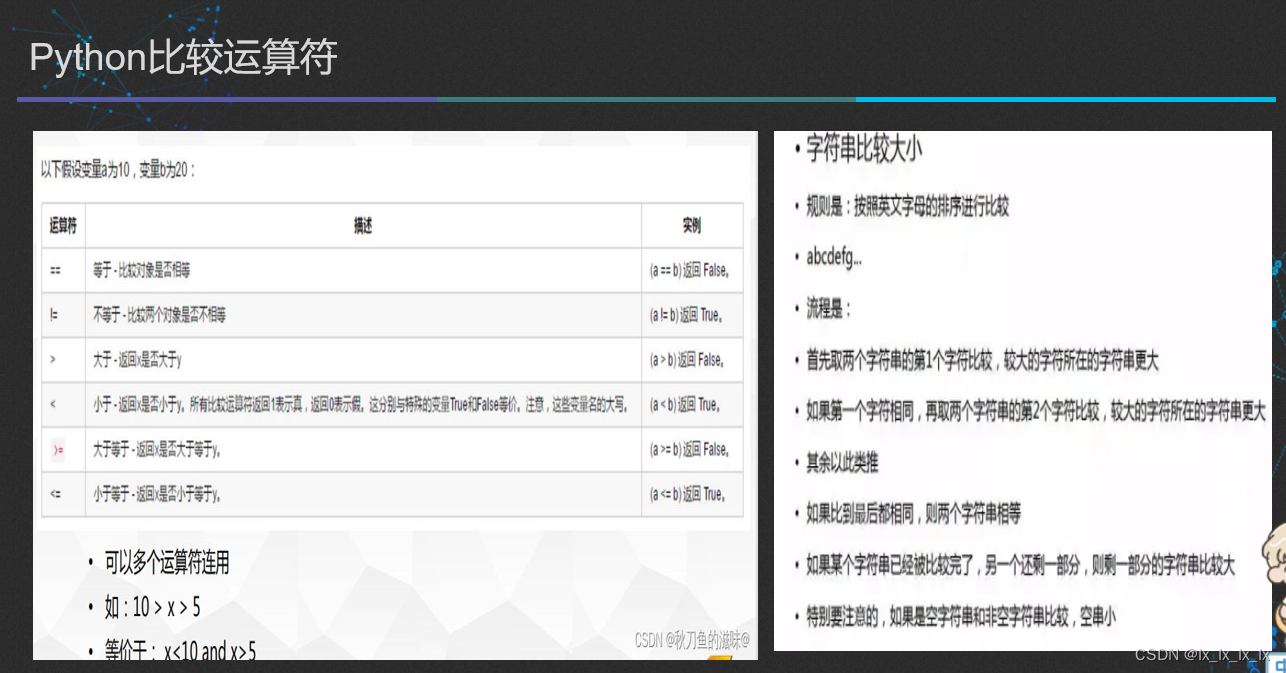The image size is (1286, 673).
Task: Click bullet "如果比到最后都相同，则两个字符串相等"
Action: (x=913, y=514)
